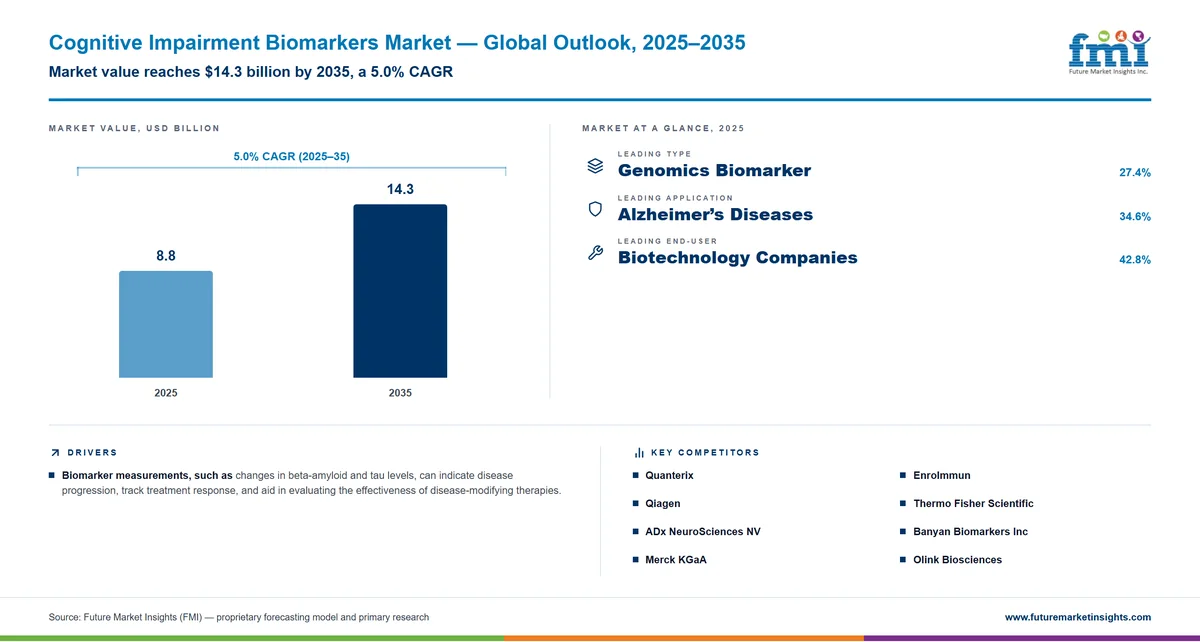Click the Leading Application label
The width and height of the screenshot is (1200, 642).
point(675,198)
